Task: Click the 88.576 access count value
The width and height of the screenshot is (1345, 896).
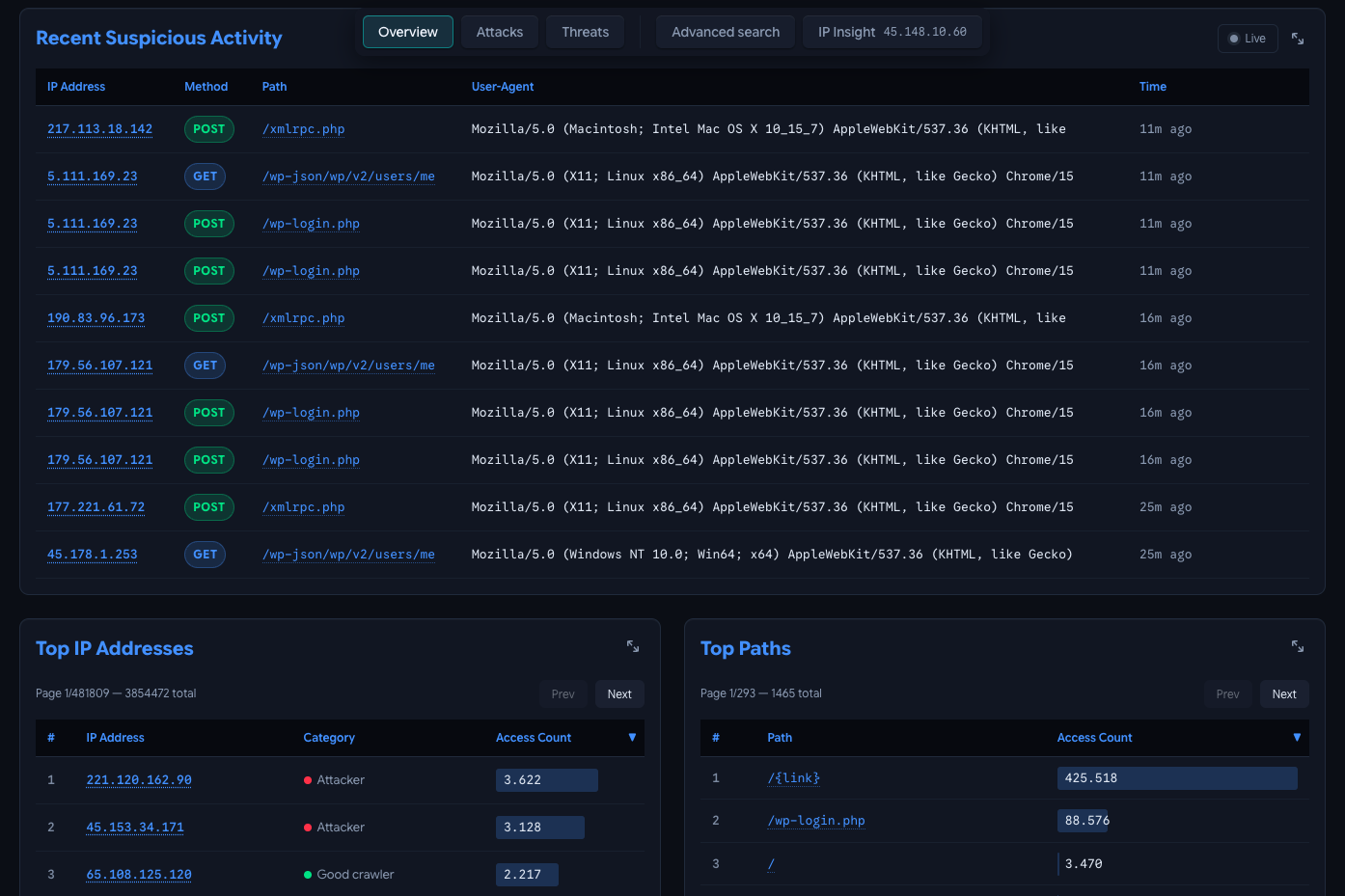Action: pyautogui.click(x=1087, y=821)
